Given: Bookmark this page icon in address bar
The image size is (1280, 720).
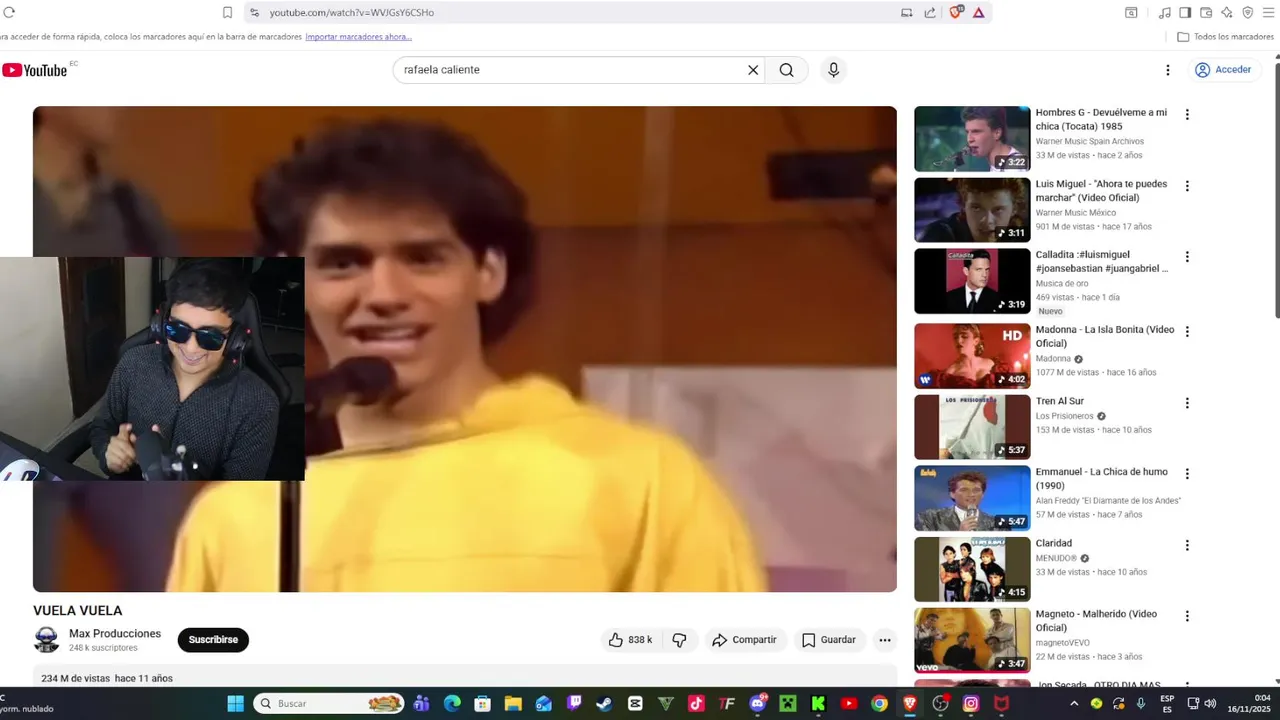Looking at the screenshot, I should (227, 12).
